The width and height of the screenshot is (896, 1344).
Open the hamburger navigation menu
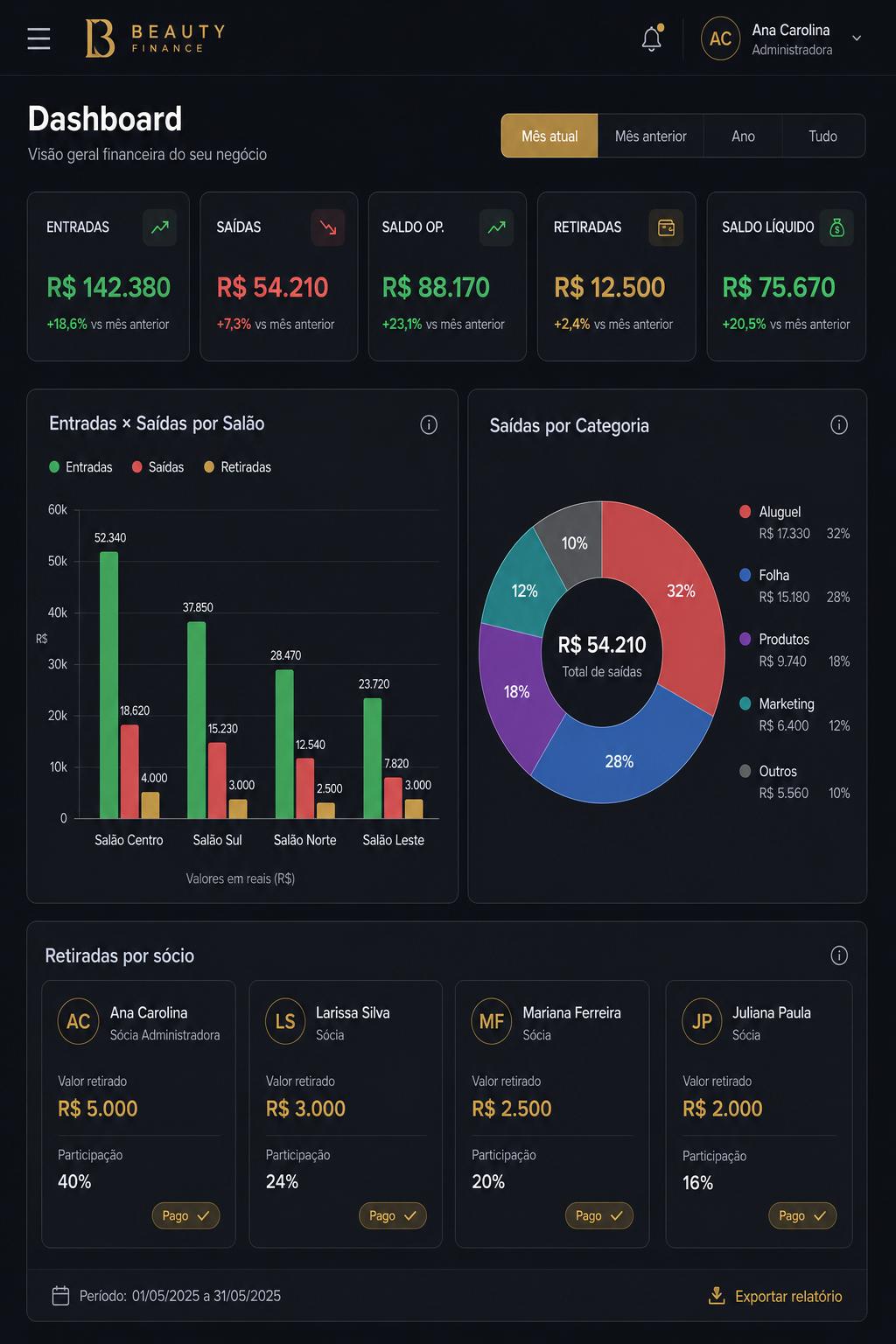coord(38,38)
